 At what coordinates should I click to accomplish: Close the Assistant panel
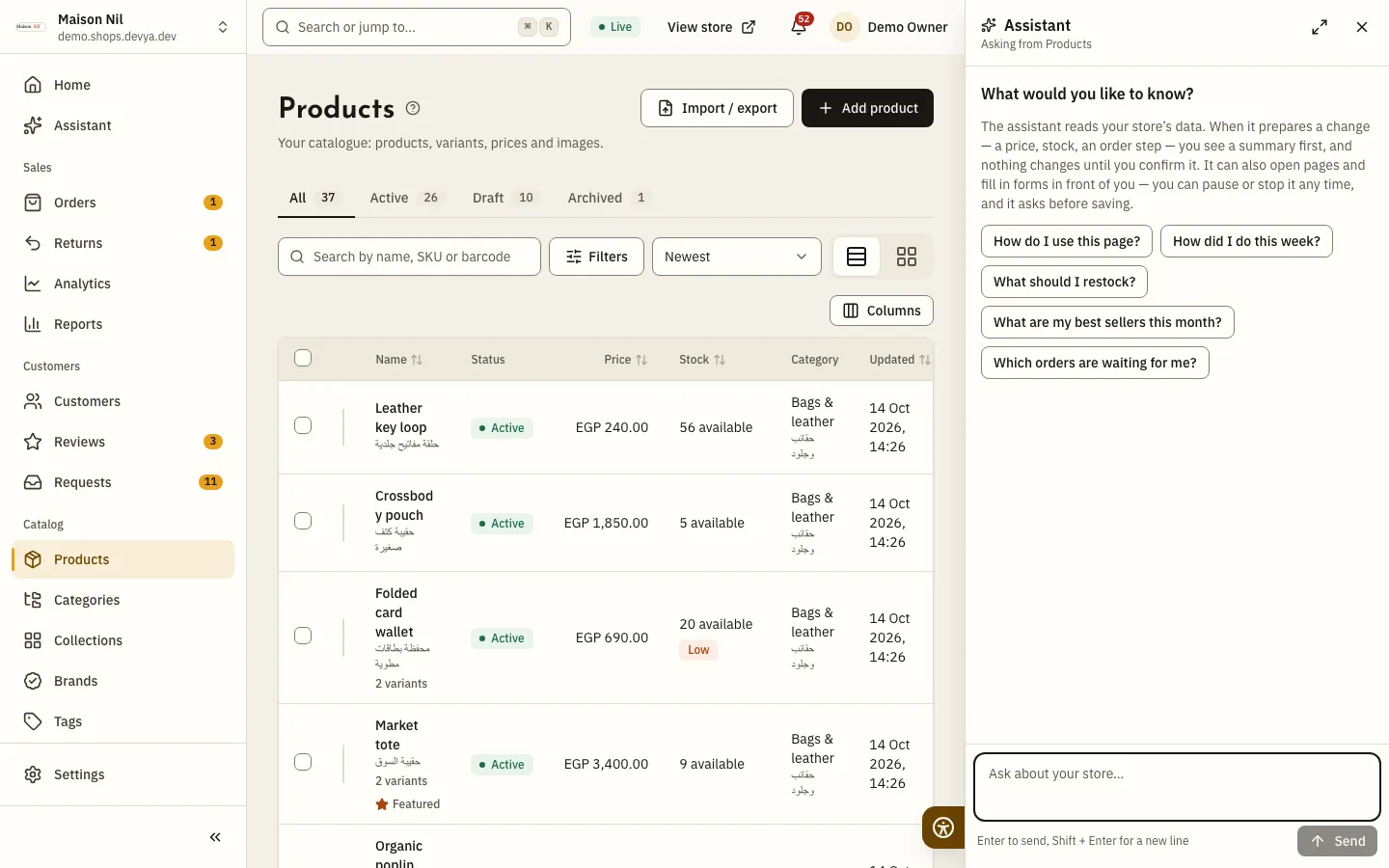tap(1362, 27)
